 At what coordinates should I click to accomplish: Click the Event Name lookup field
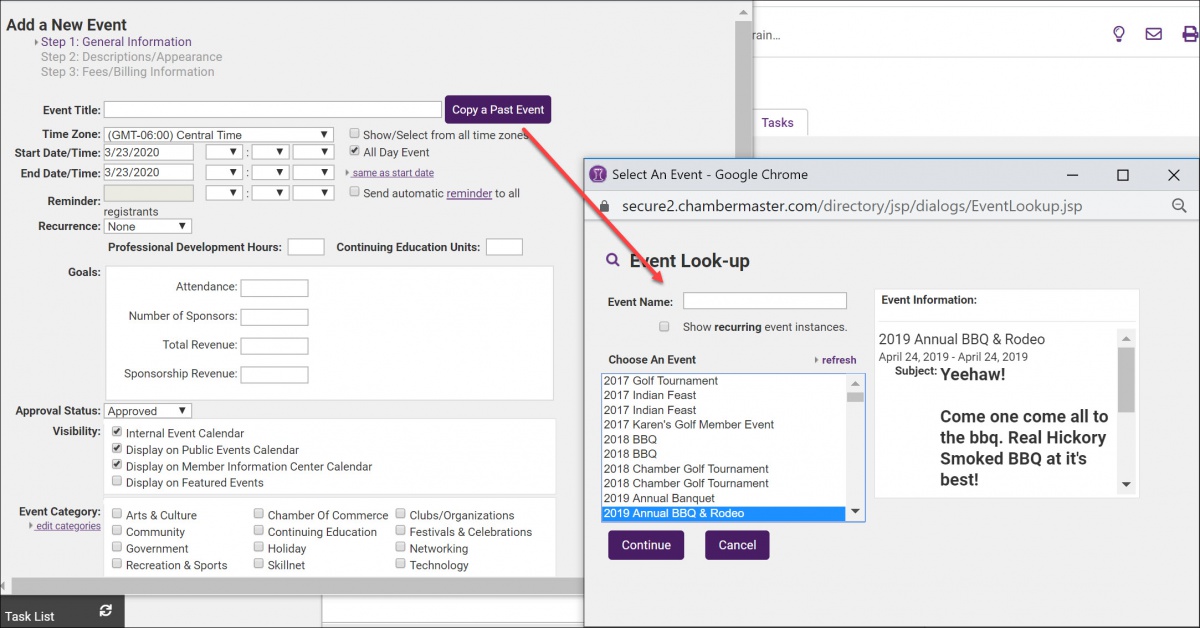pyautogui.click(x=764, y=301)
